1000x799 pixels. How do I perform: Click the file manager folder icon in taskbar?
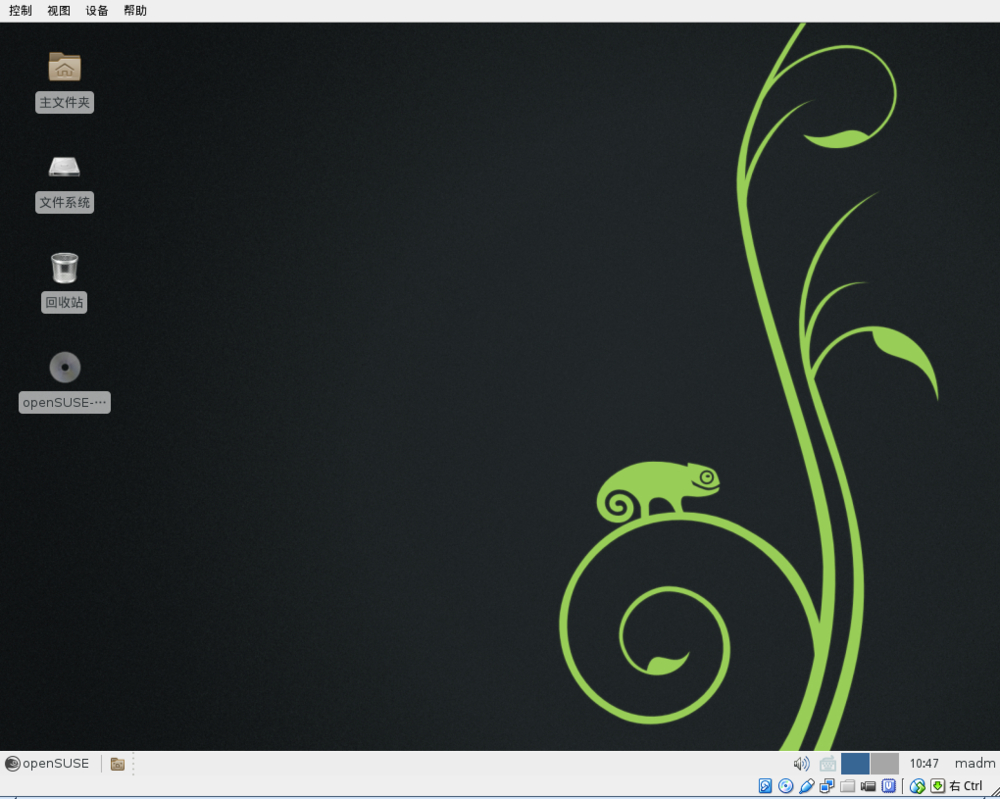tap(117, 763)
